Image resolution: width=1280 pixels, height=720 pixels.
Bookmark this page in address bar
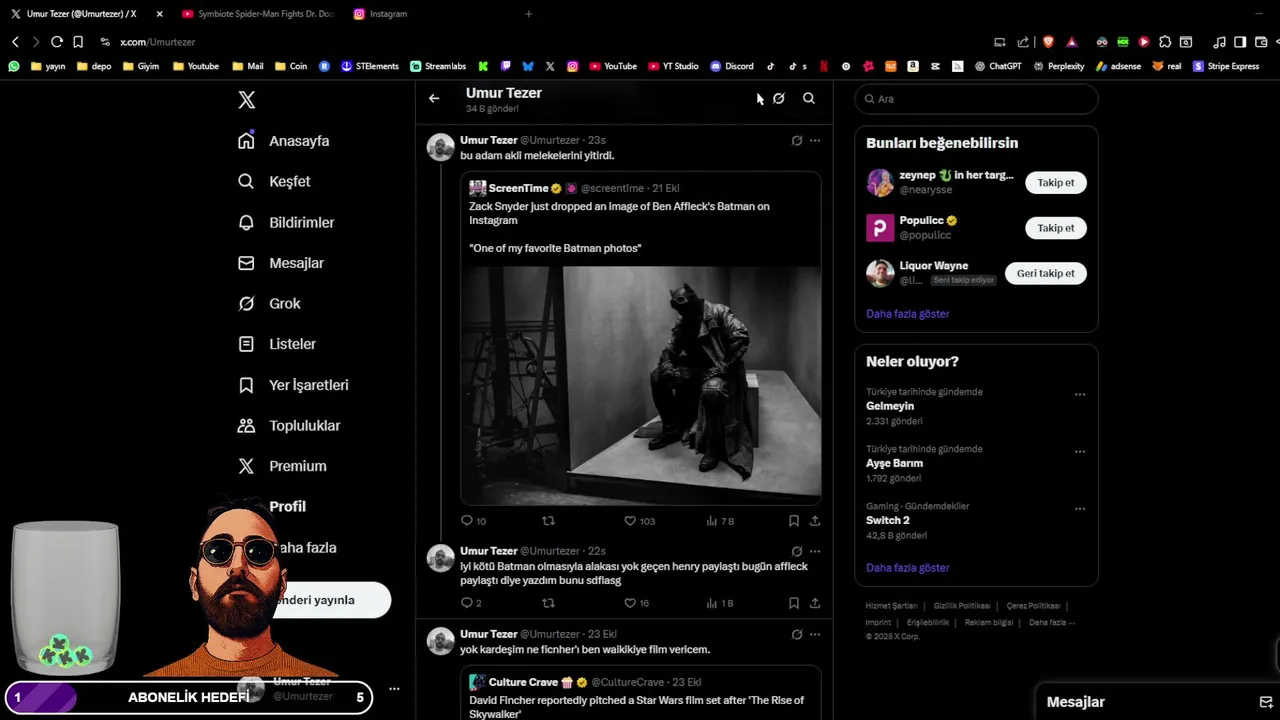tap(78, 42)
